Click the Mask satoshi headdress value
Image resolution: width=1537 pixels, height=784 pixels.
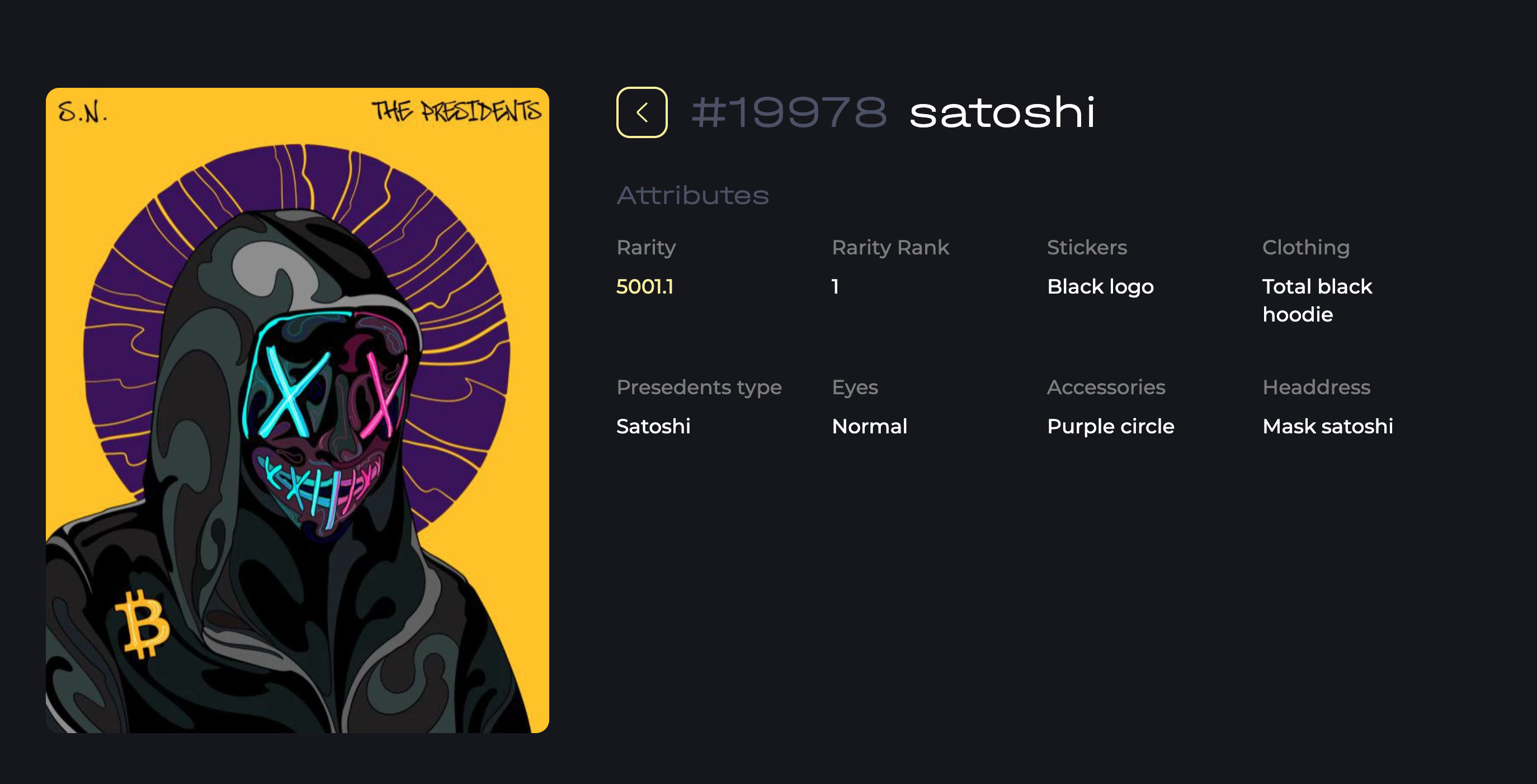tap(1327, 426)
